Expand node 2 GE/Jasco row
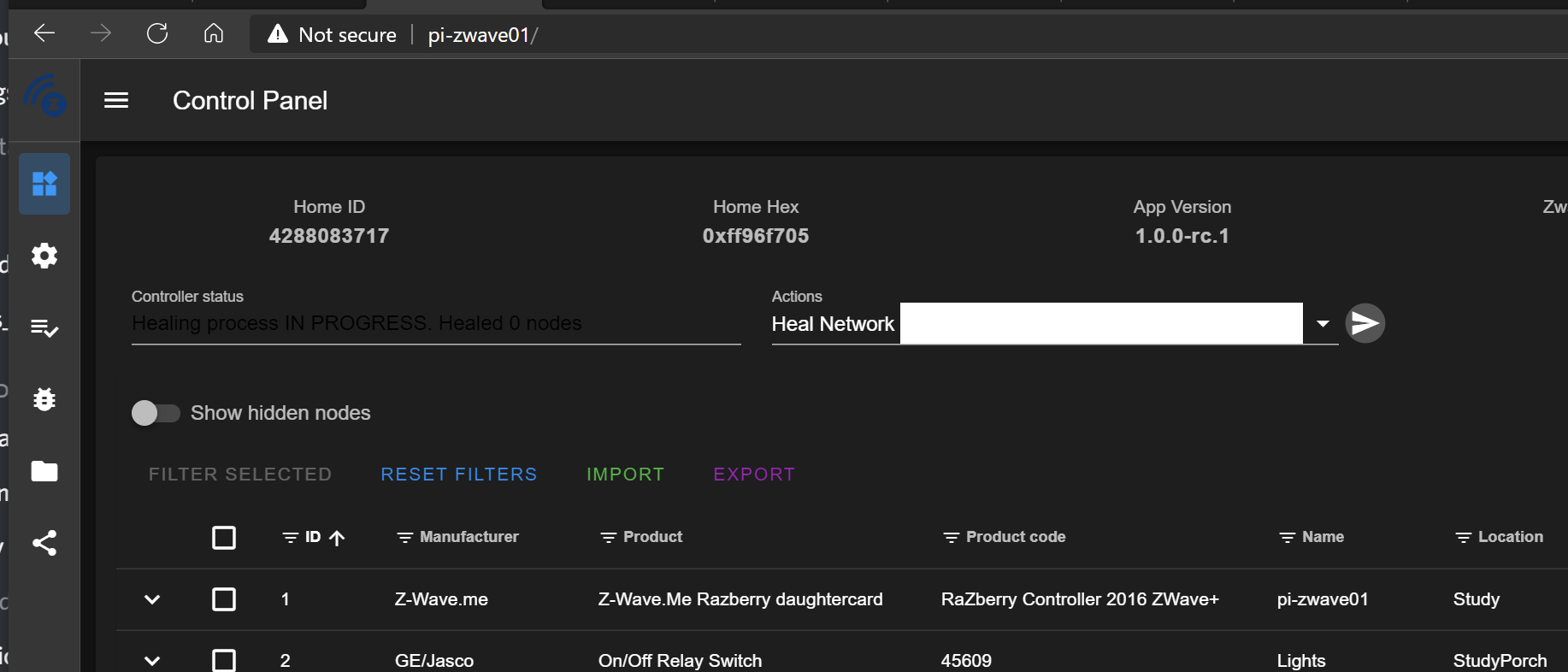Screen dimensions: 1568x672 coord(152,661)
